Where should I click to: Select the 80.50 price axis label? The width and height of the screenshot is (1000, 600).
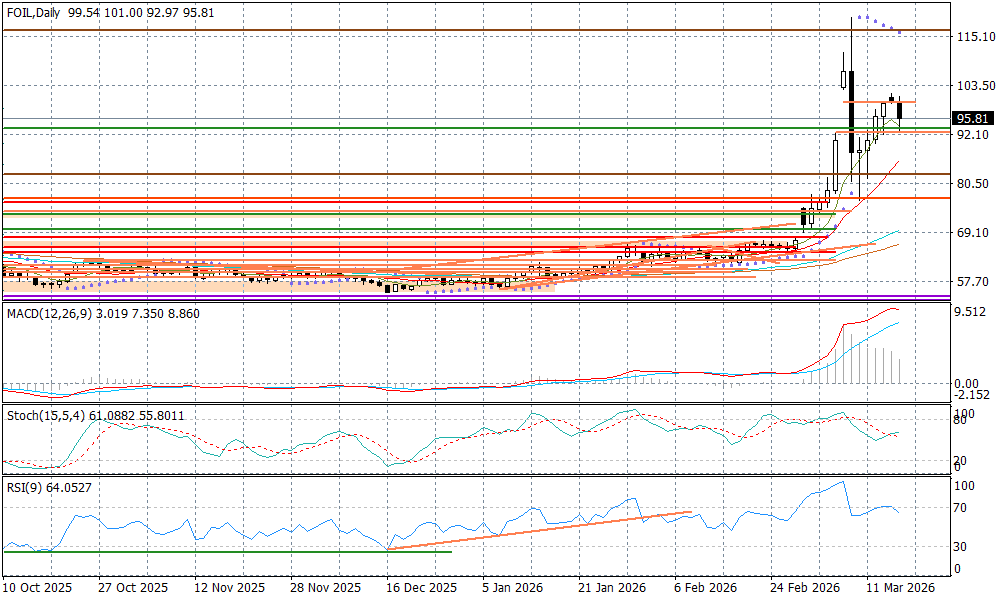click(x=973, y=184)
